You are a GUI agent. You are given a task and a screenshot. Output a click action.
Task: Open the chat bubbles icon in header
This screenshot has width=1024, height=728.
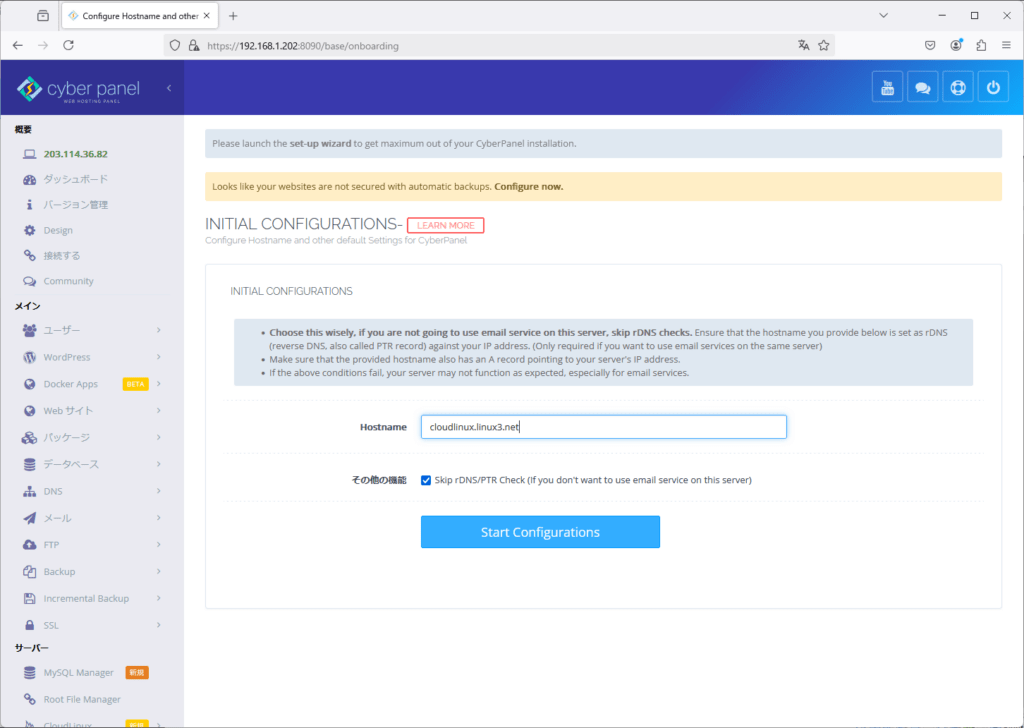922,87
